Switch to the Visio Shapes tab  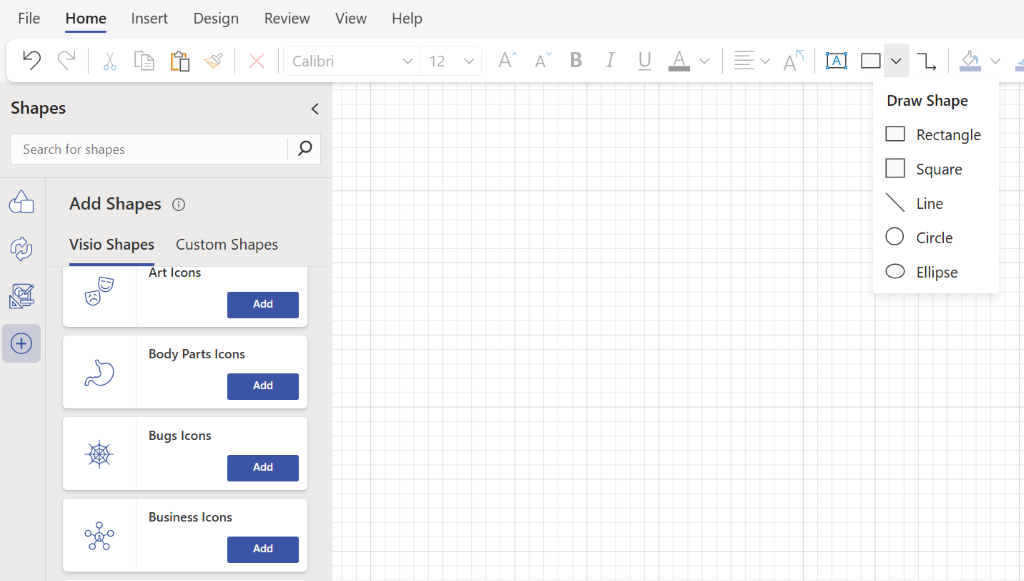tap(112, 245)
